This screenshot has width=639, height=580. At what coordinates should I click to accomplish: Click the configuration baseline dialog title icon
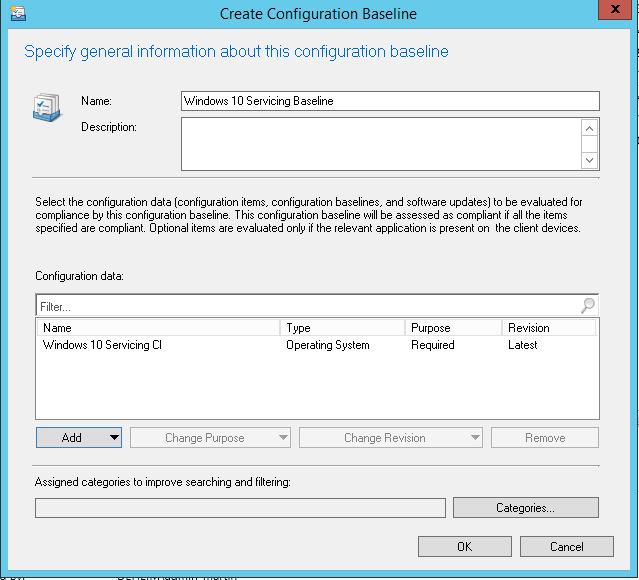[18, 13]
